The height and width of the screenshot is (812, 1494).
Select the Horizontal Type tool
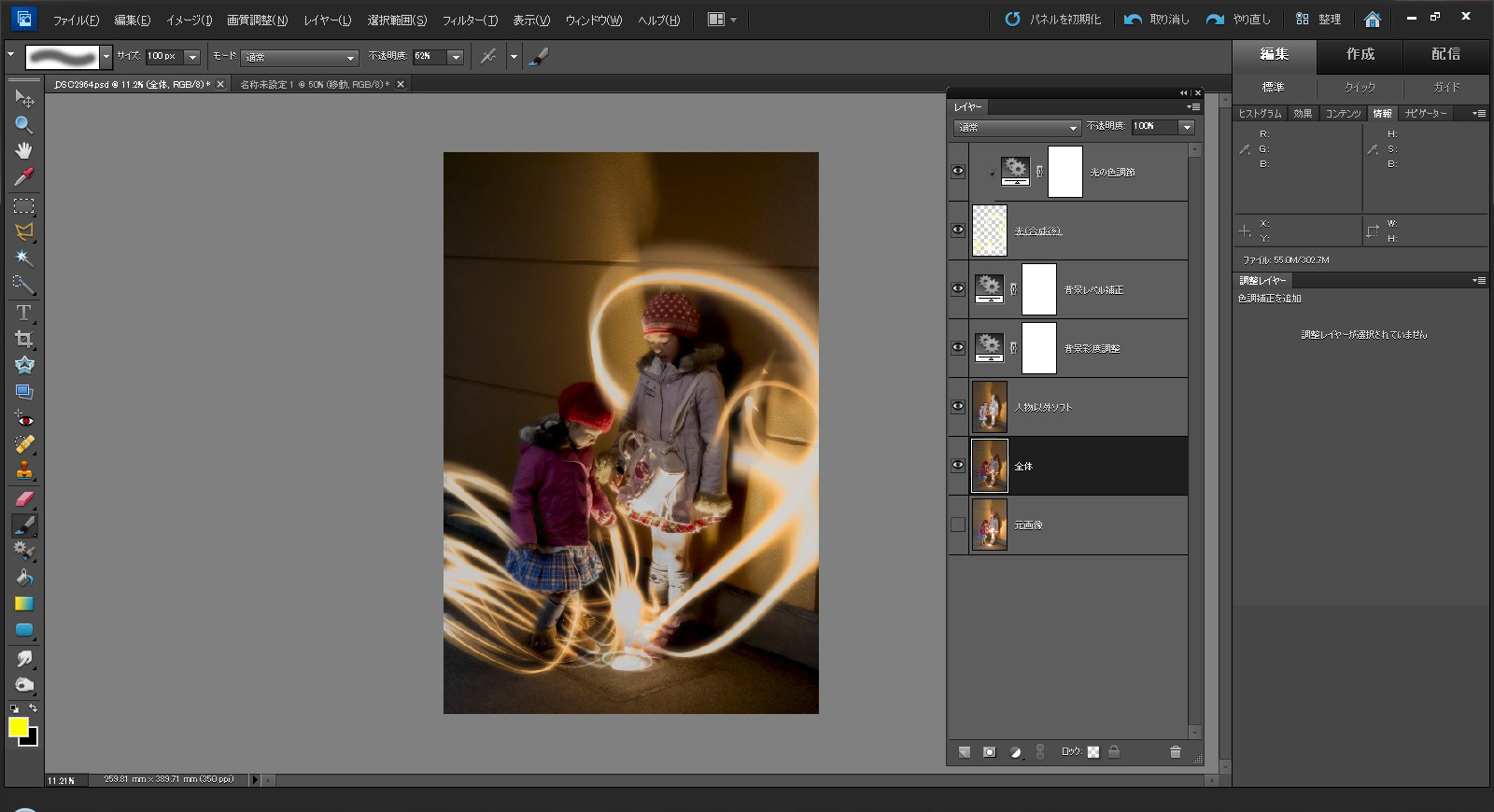click(24, 313)
